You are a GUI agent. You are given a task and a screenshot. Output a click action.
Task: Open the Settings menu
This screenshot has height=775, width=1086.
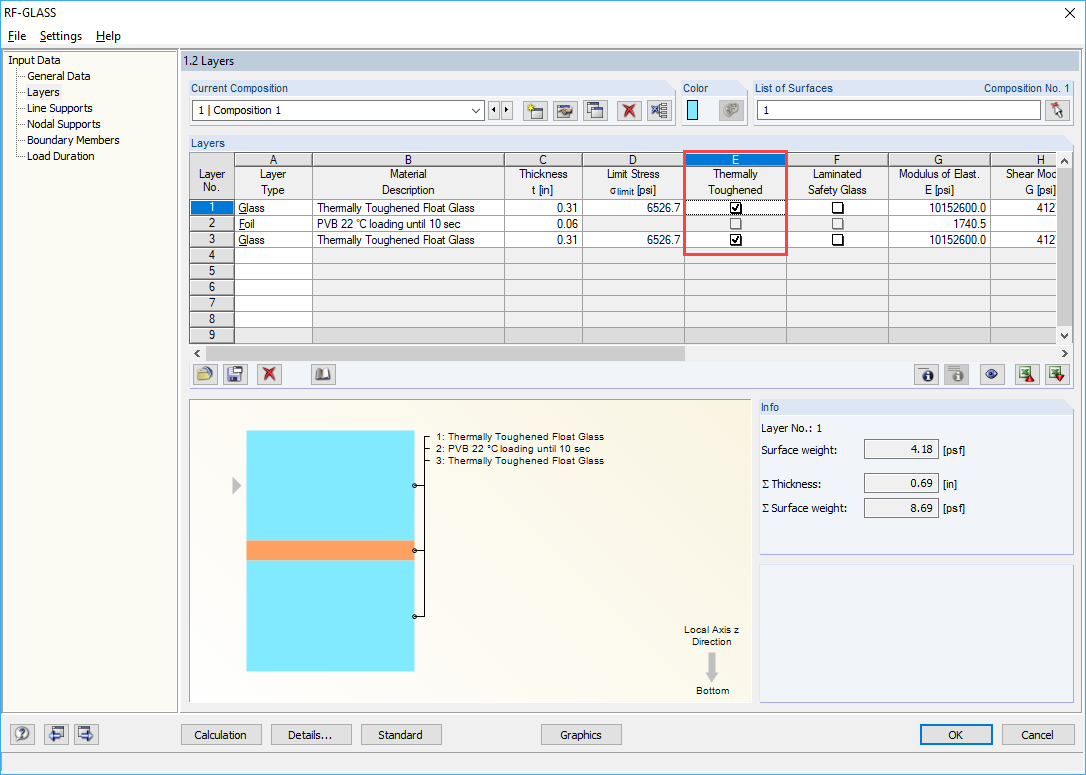(60, 36)
